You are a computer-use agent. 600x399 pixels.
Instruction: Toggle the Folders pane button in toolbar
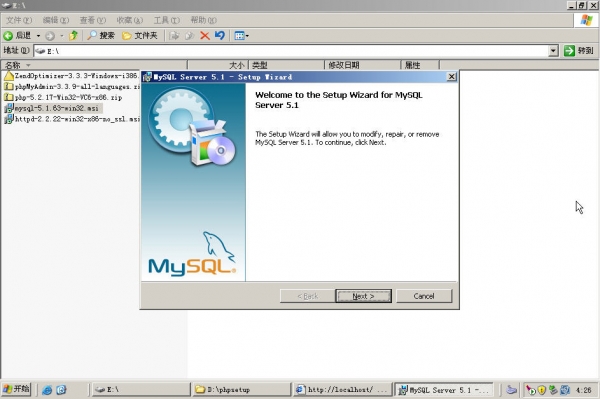(x=140, y=36)
